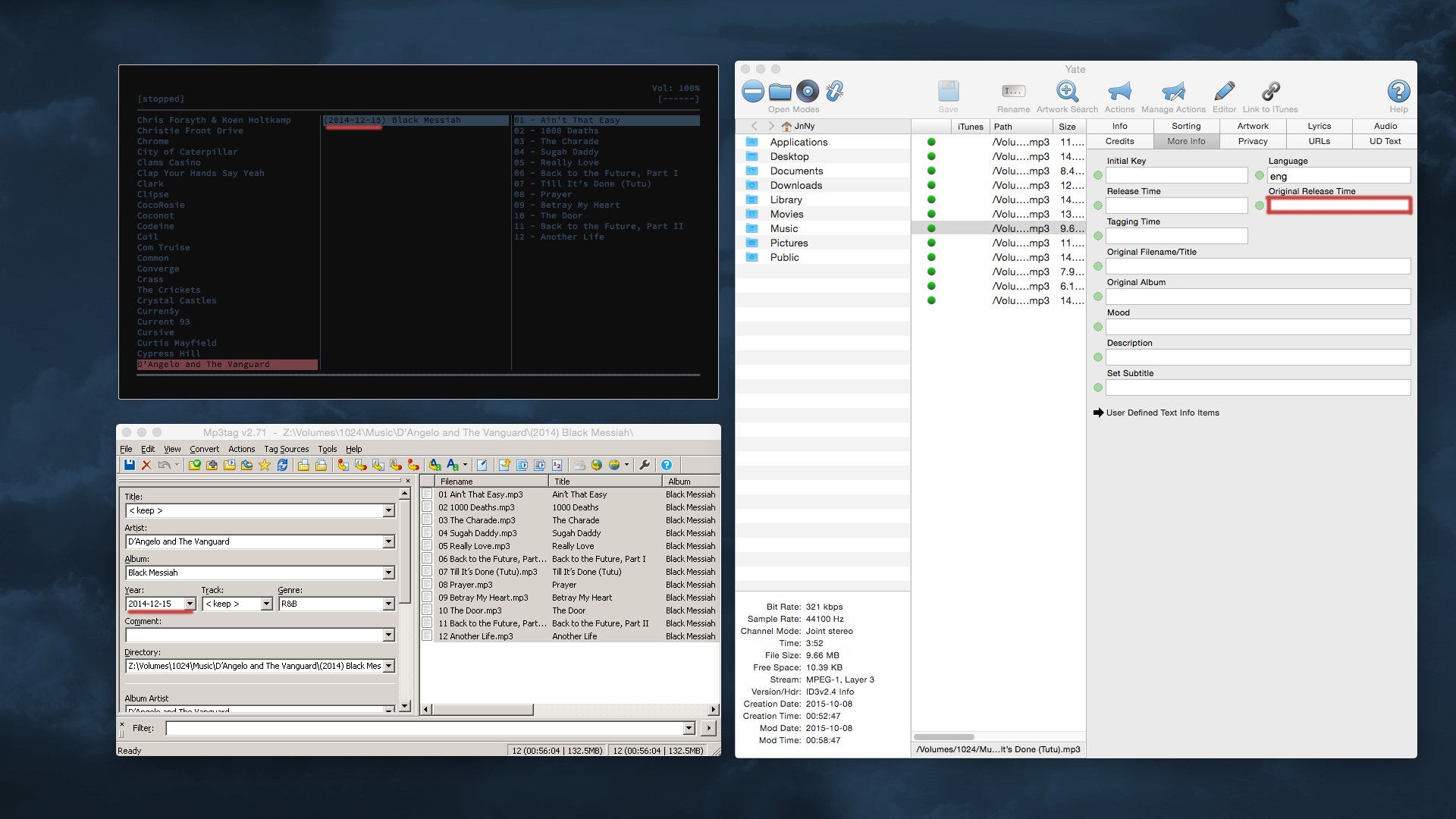Click the Manage Actions megaphone icon
1456x819 pixels.
[x=1173, y=92]
